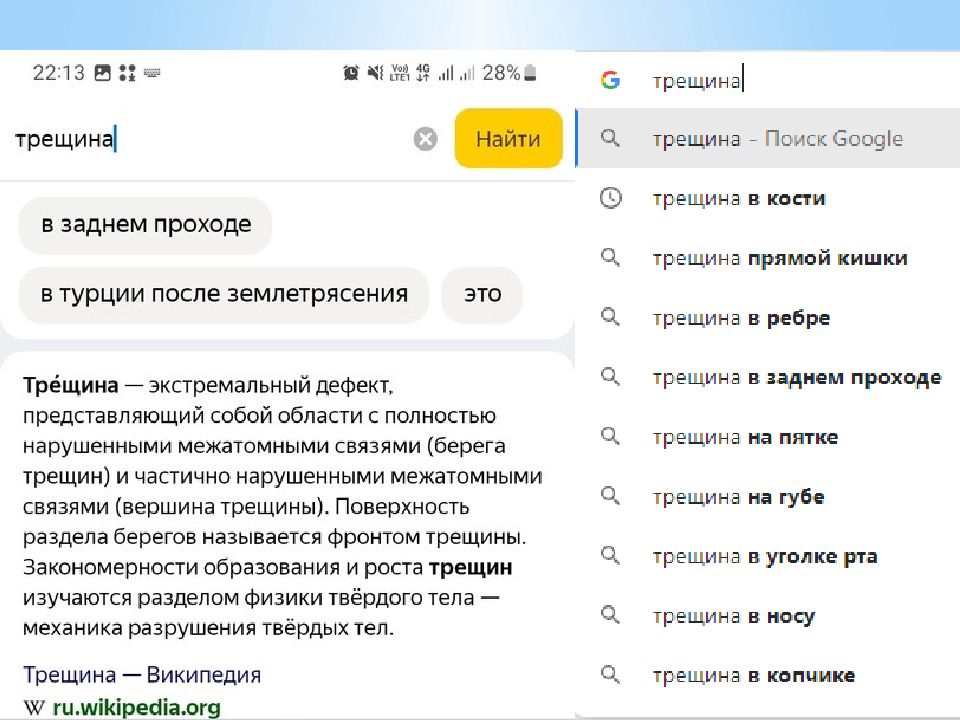Tap the keyboard notification icon
Image resolution: width=960 pixels, height=720 pixels.
[152, 73]
